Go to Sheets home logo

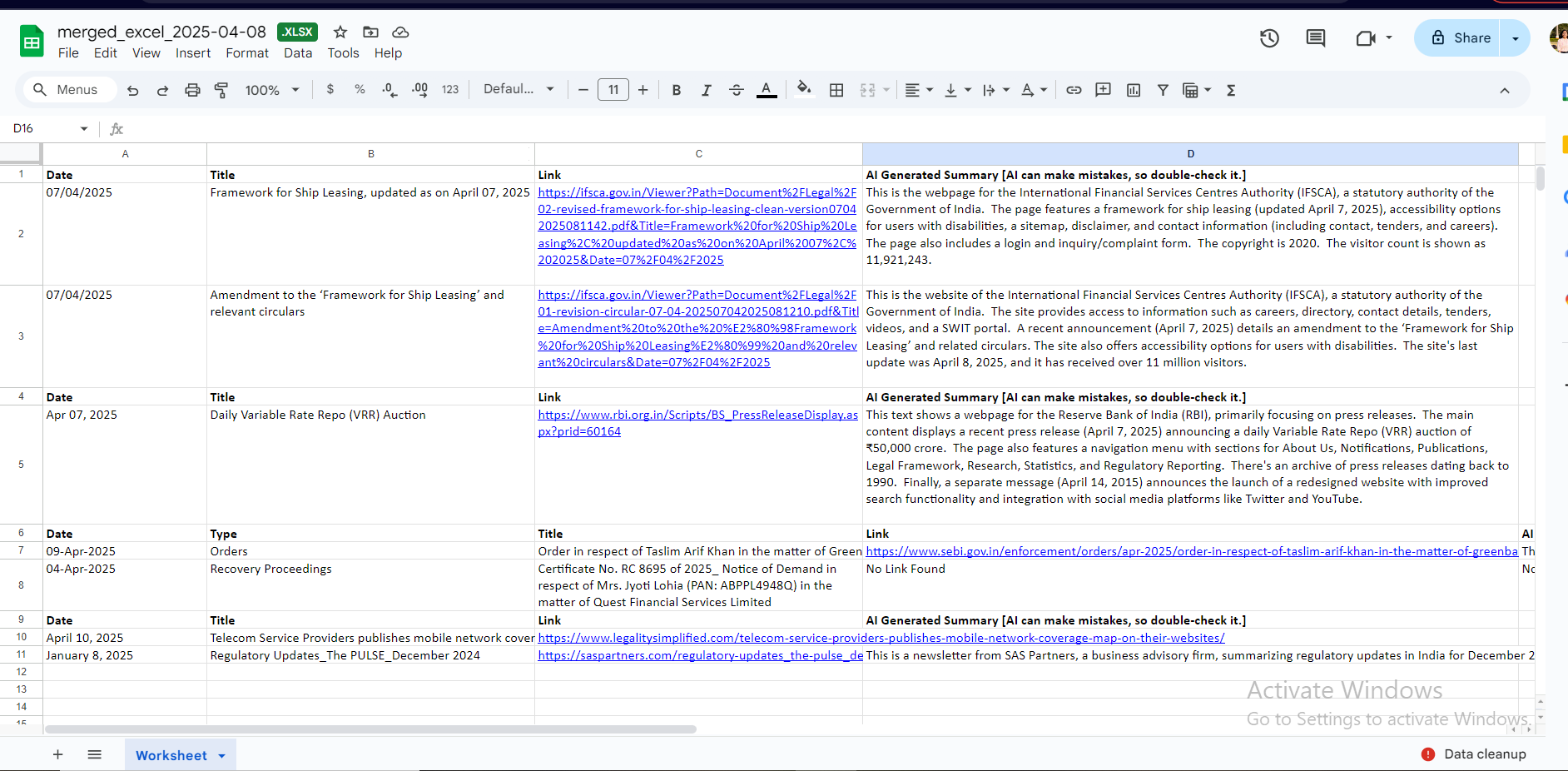[32, 41]
